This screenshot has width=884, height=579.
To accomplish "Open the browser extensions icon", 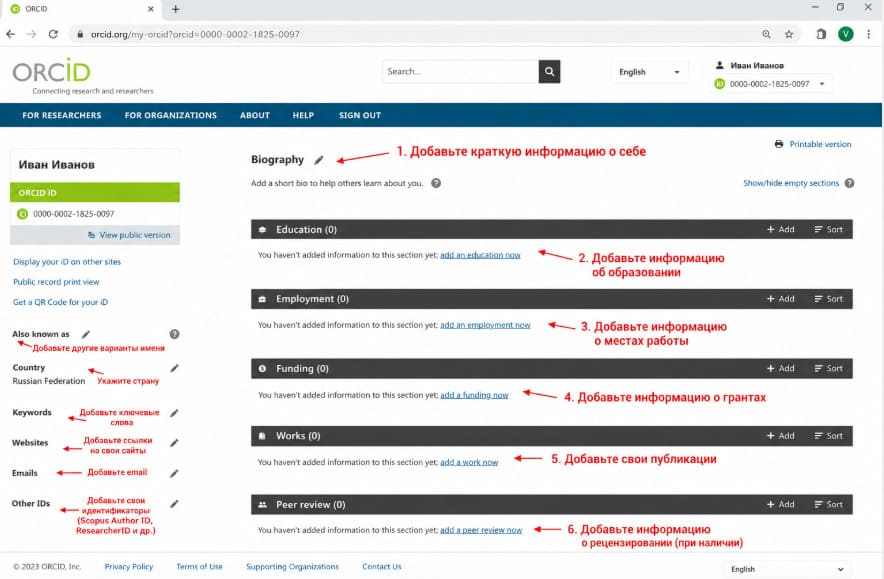I will click(x=821, y=34).
